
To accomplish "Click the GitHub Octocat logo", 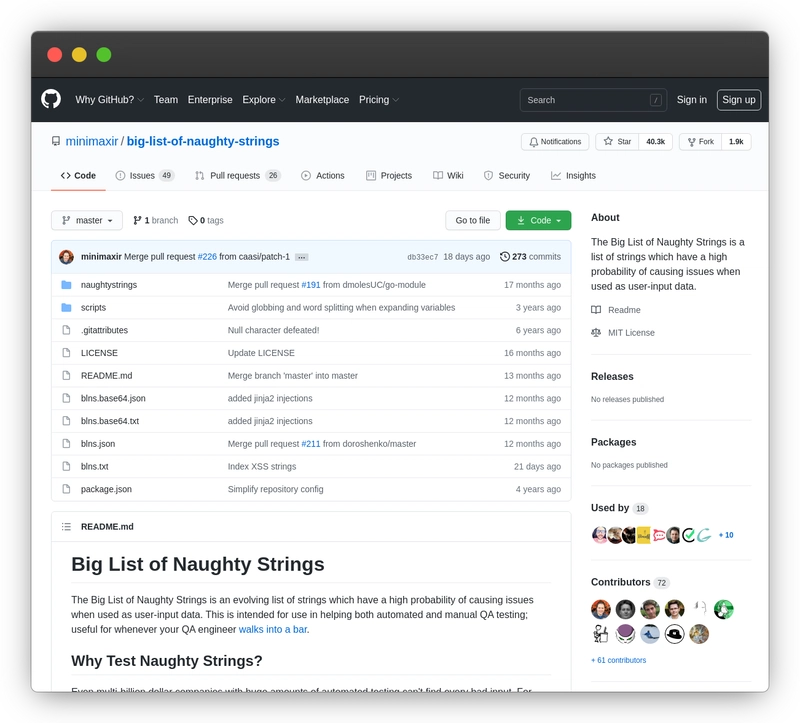I will pos(51,99).
